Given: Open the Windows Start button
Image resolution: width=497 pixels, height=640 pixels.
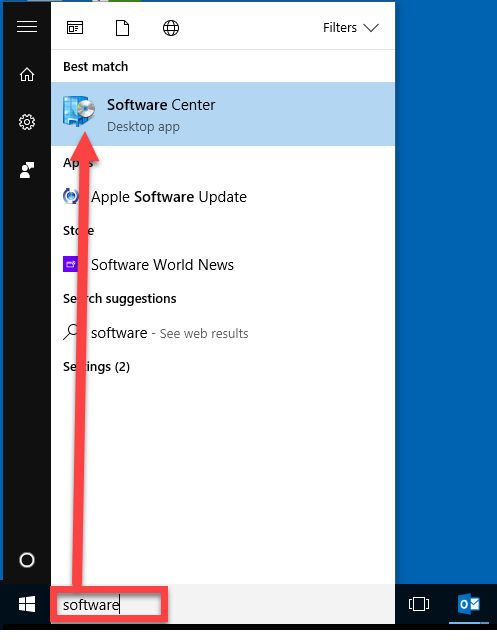Looking at the screenshot, I should 27,604.
